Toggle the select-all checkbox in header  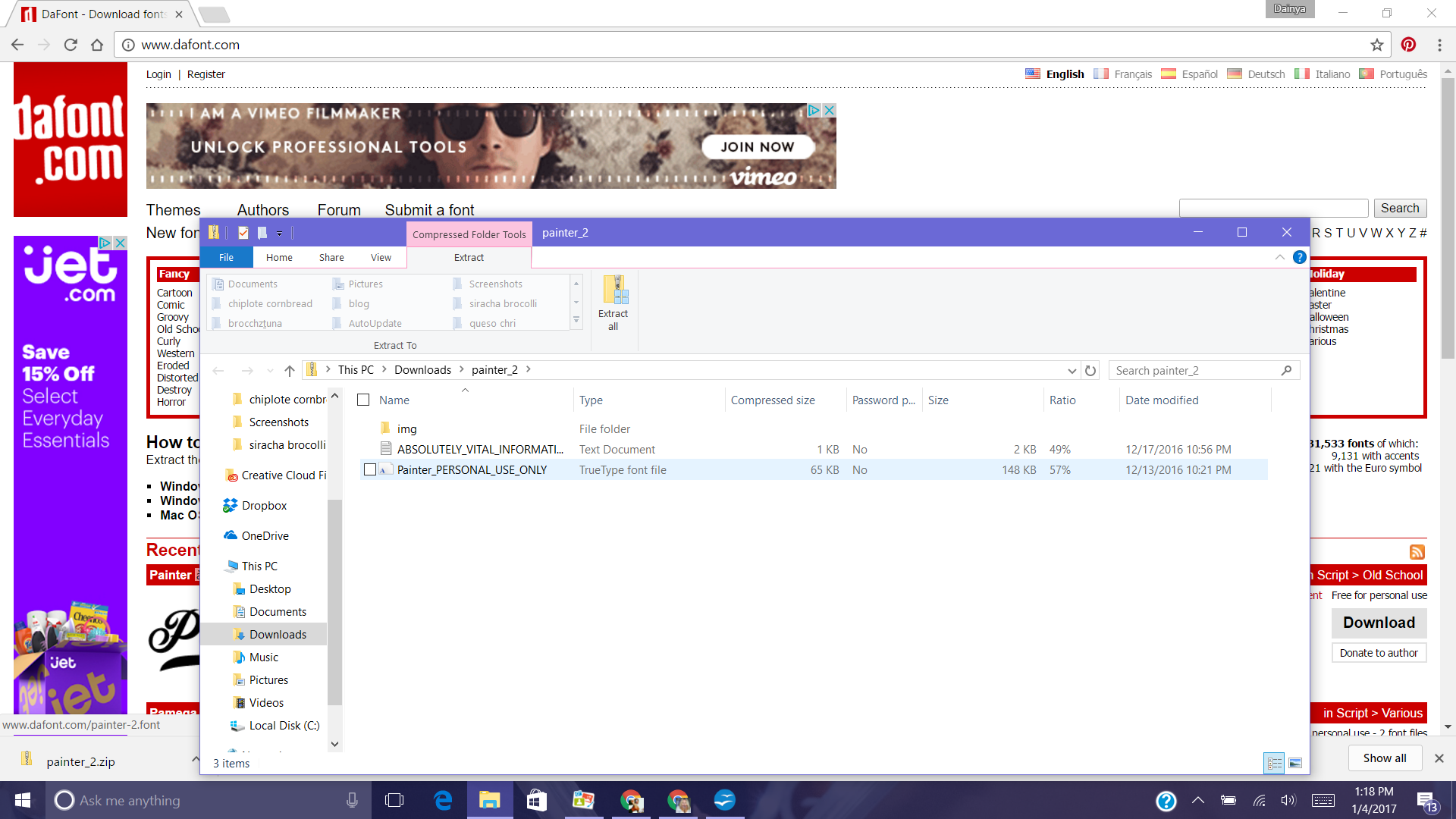click(363, 400)
